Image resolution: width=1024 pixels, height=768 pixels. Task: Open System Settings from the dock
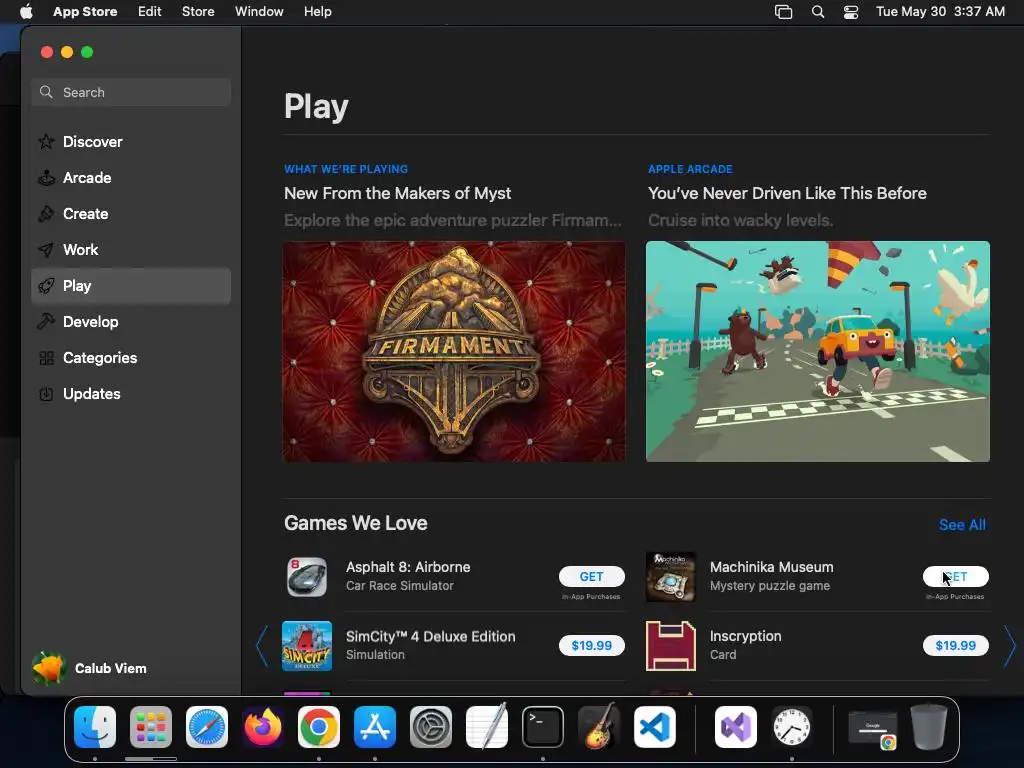click(431, 727)
